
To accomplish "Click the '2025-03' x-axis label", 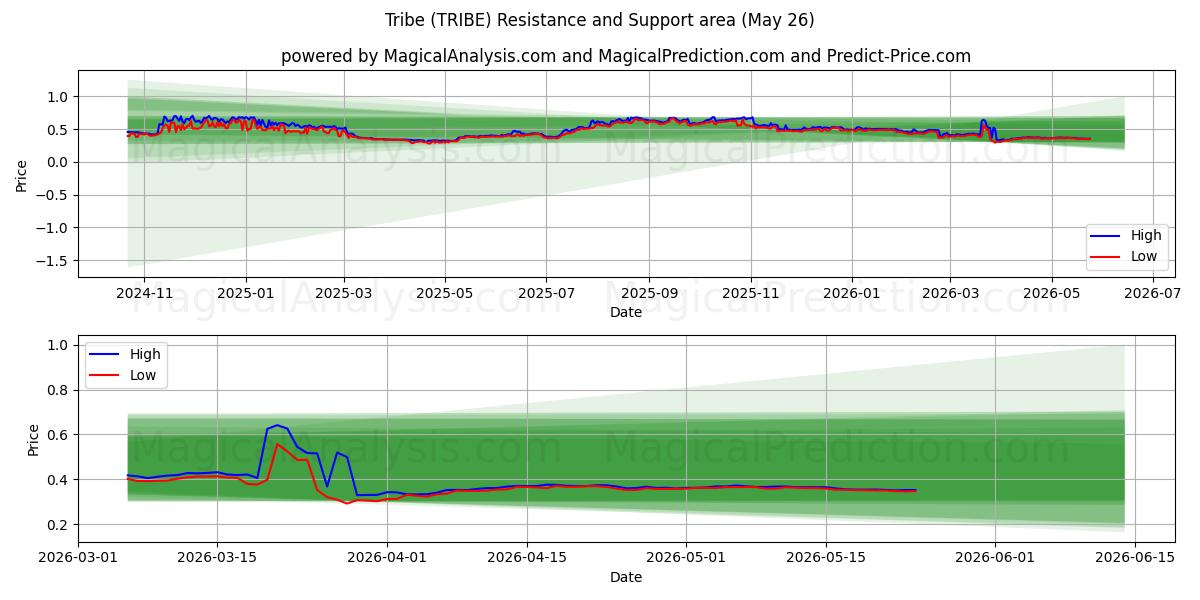I will [344, 294].
